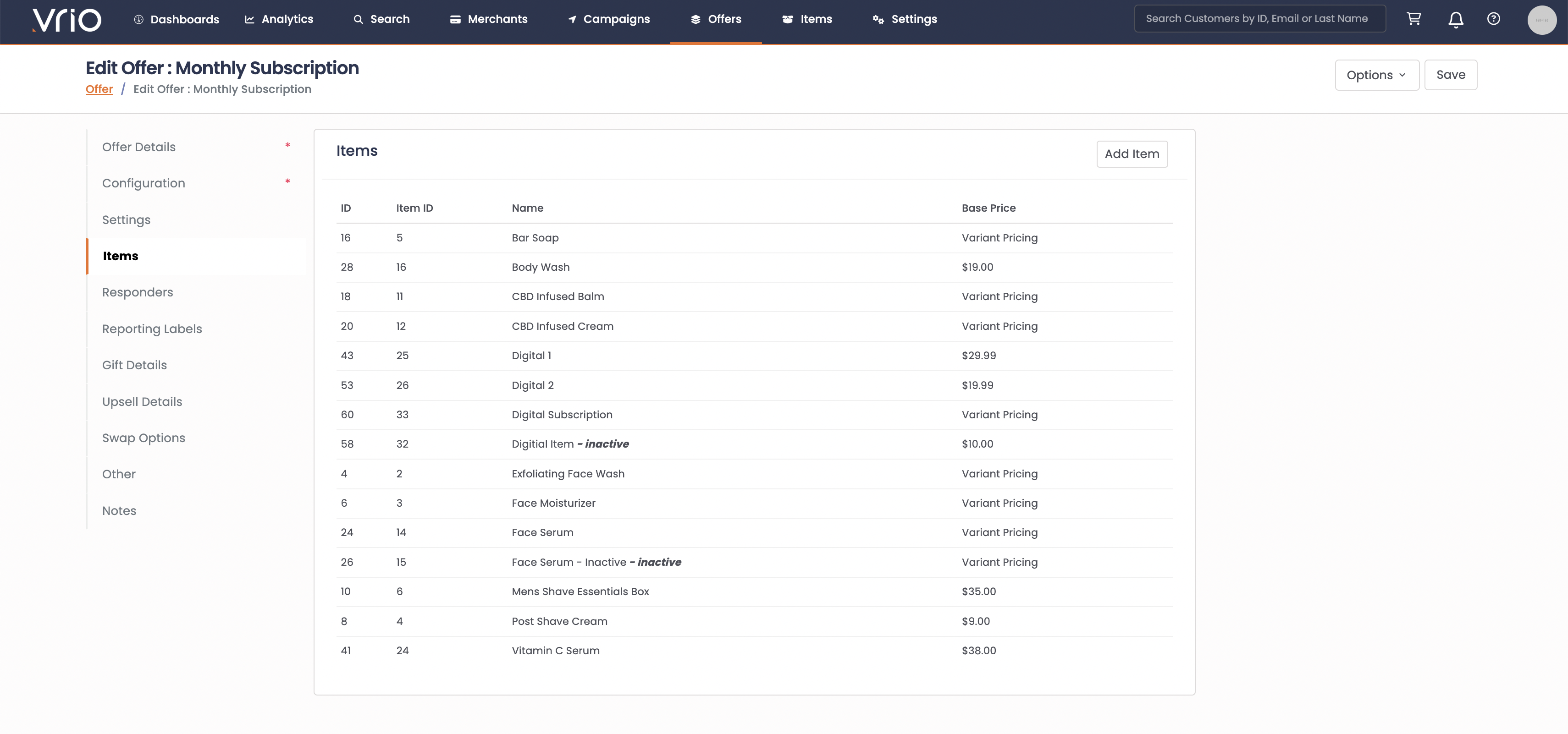Open the Offer Details section
Image resolution: width=1568 pixels, height=734 pixels.
[196, 147]
